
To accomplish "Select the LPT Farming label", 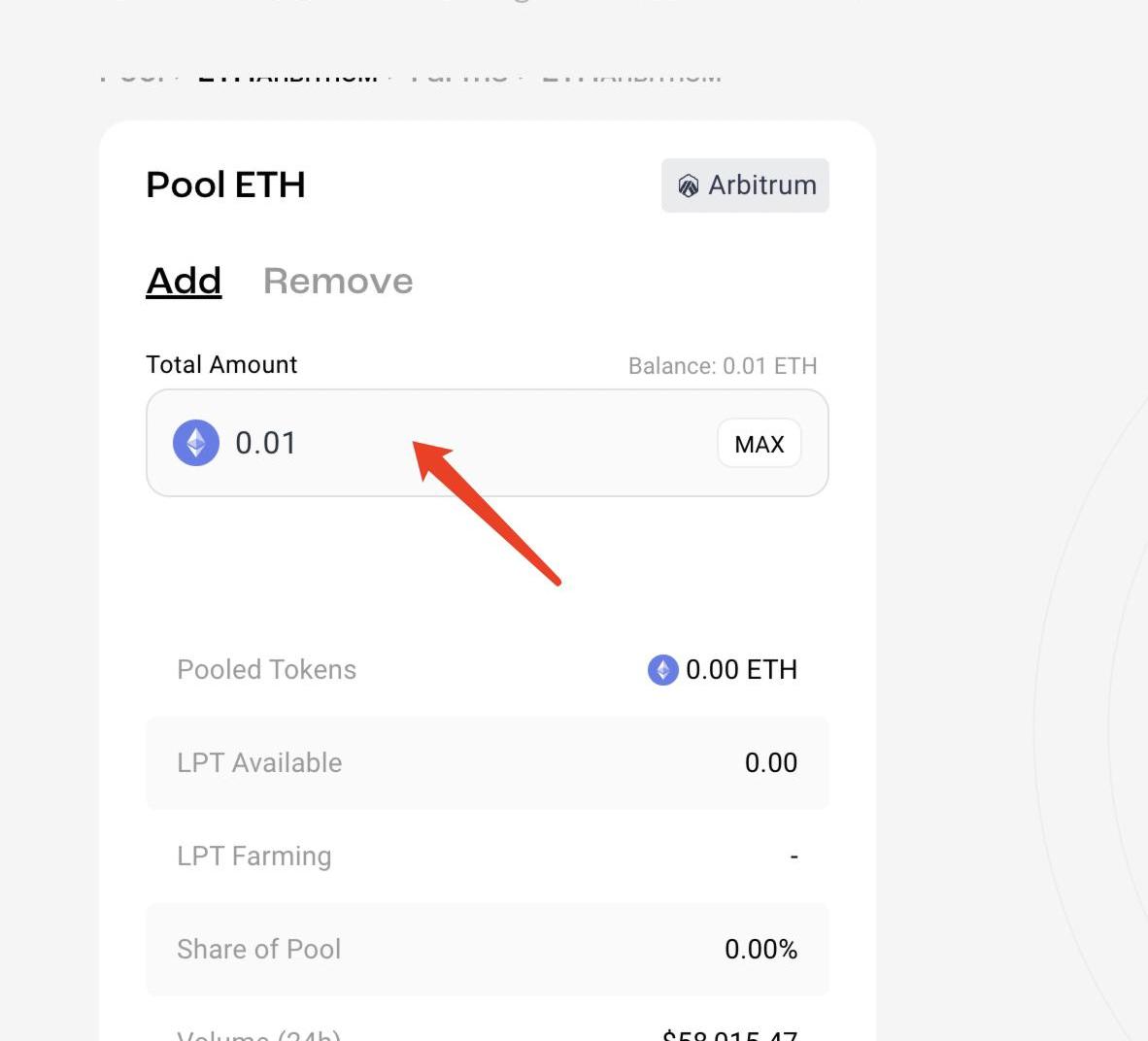I will pyautogui.click(x=253, y=856).
